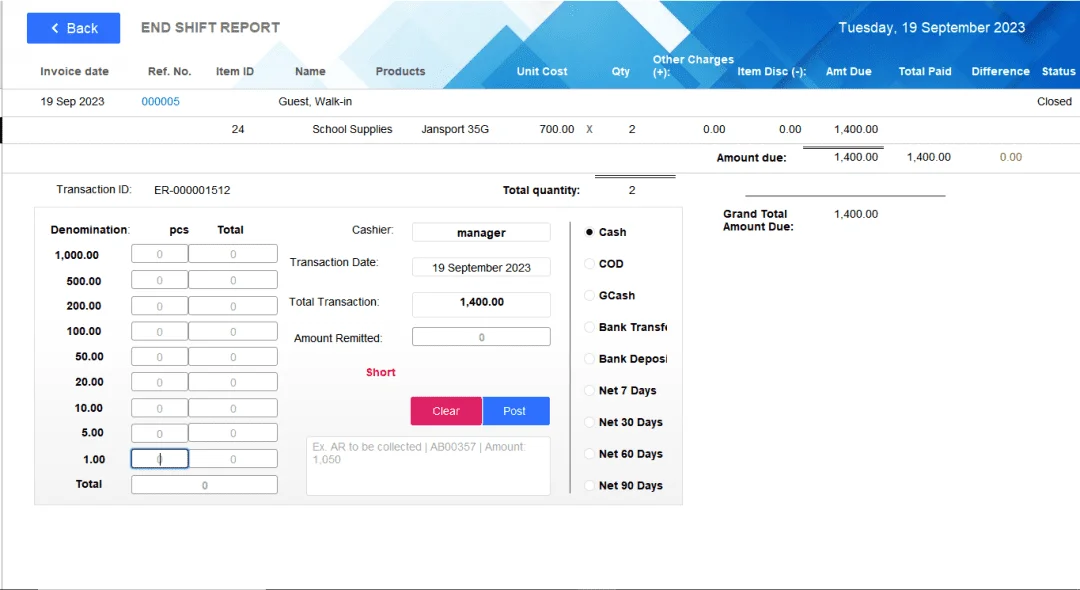Pick the Bank Deposit radio option

589,359
